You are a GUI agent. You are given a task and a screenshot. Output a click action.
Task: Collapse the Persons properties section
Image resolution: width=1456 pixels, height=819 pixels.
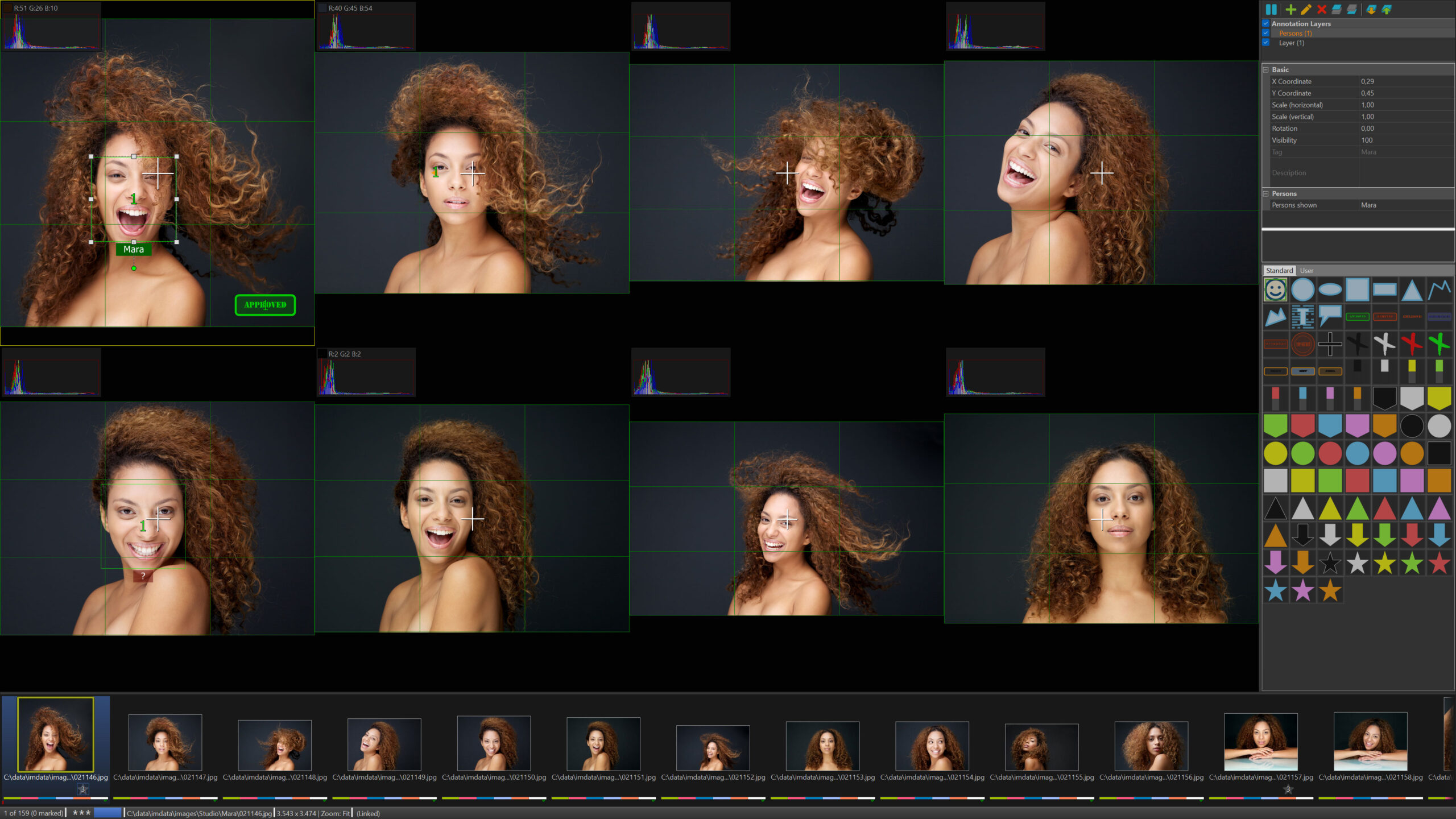point(1266,193)
